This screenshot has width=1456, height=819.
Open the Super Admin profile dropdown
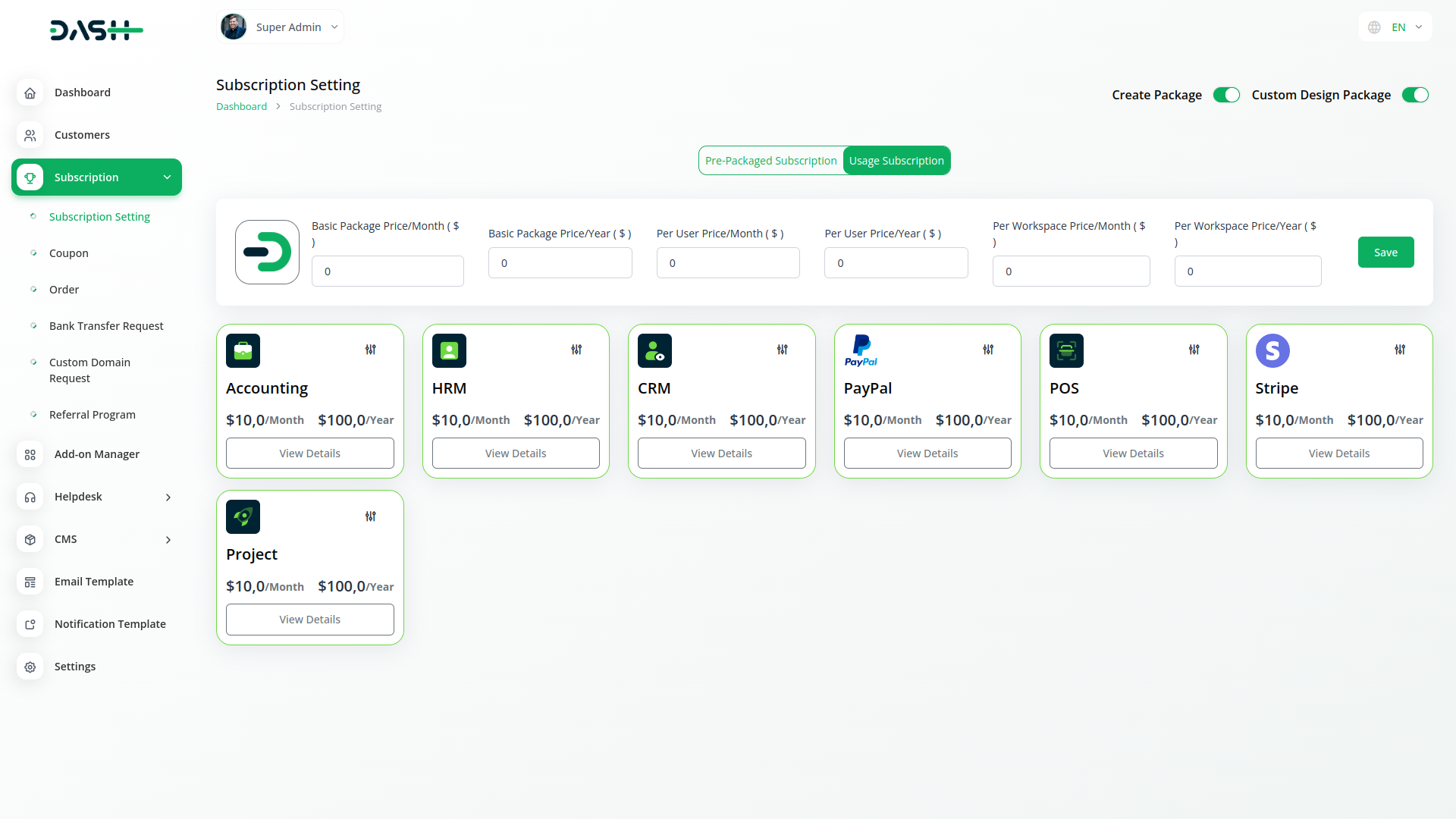280,26
